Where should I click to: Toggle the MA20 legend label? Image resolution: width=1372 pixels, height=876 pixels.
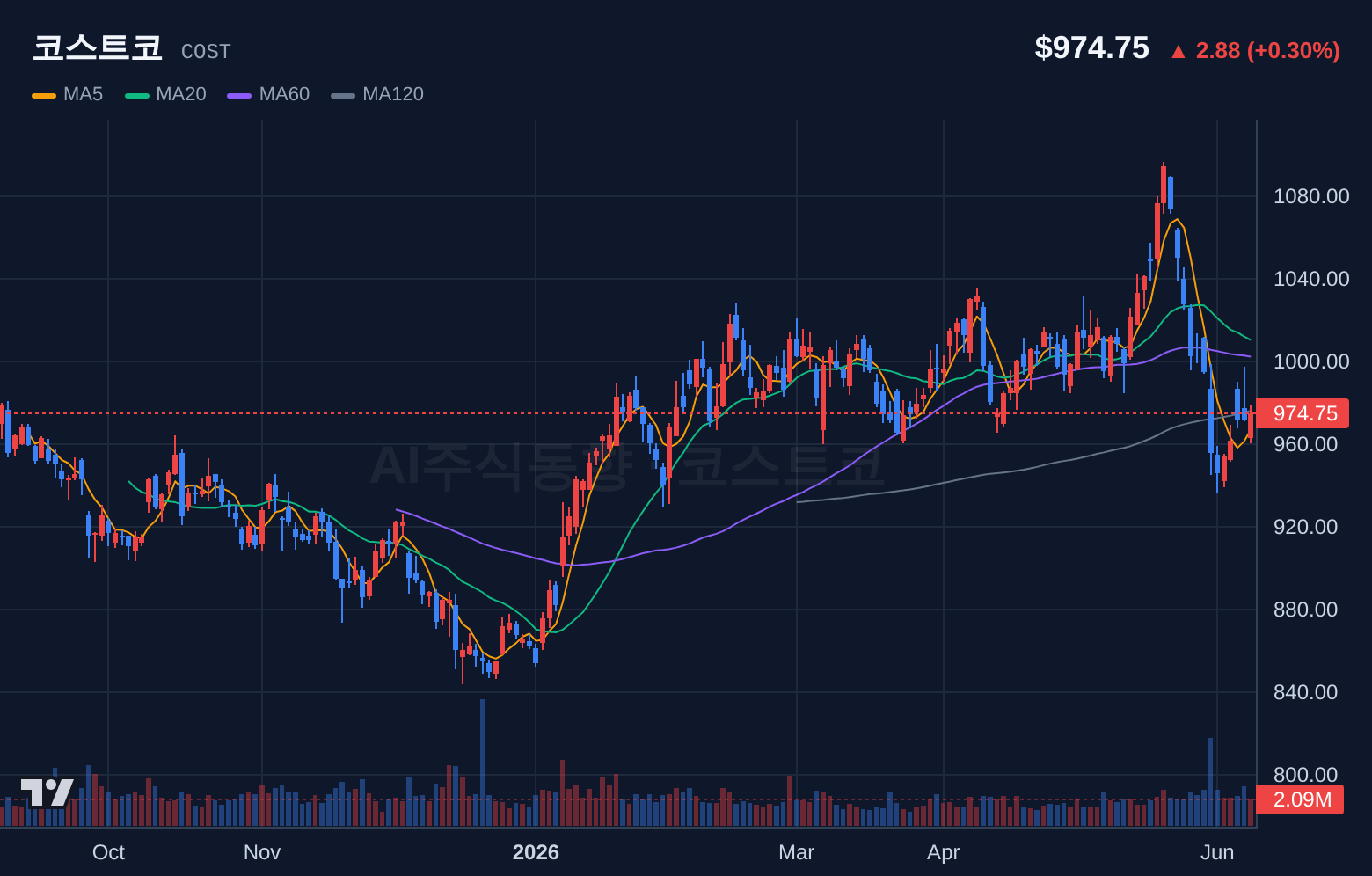coord(181,94)
